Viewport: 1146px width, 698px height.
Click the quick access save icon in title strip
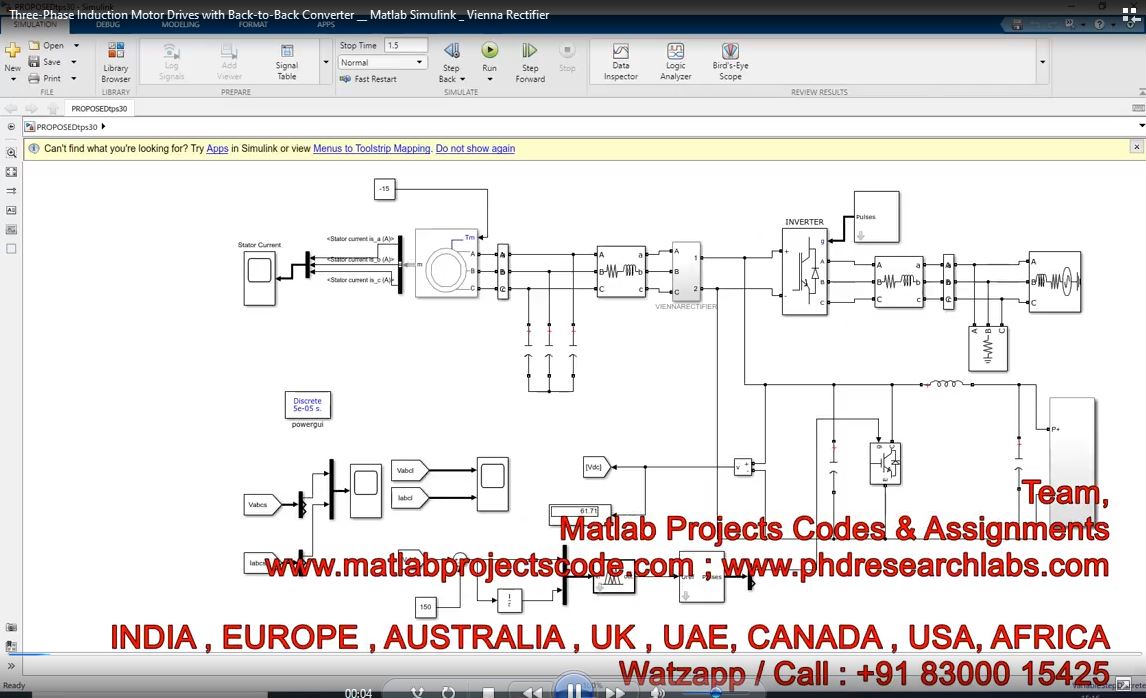click(1017, 24)
